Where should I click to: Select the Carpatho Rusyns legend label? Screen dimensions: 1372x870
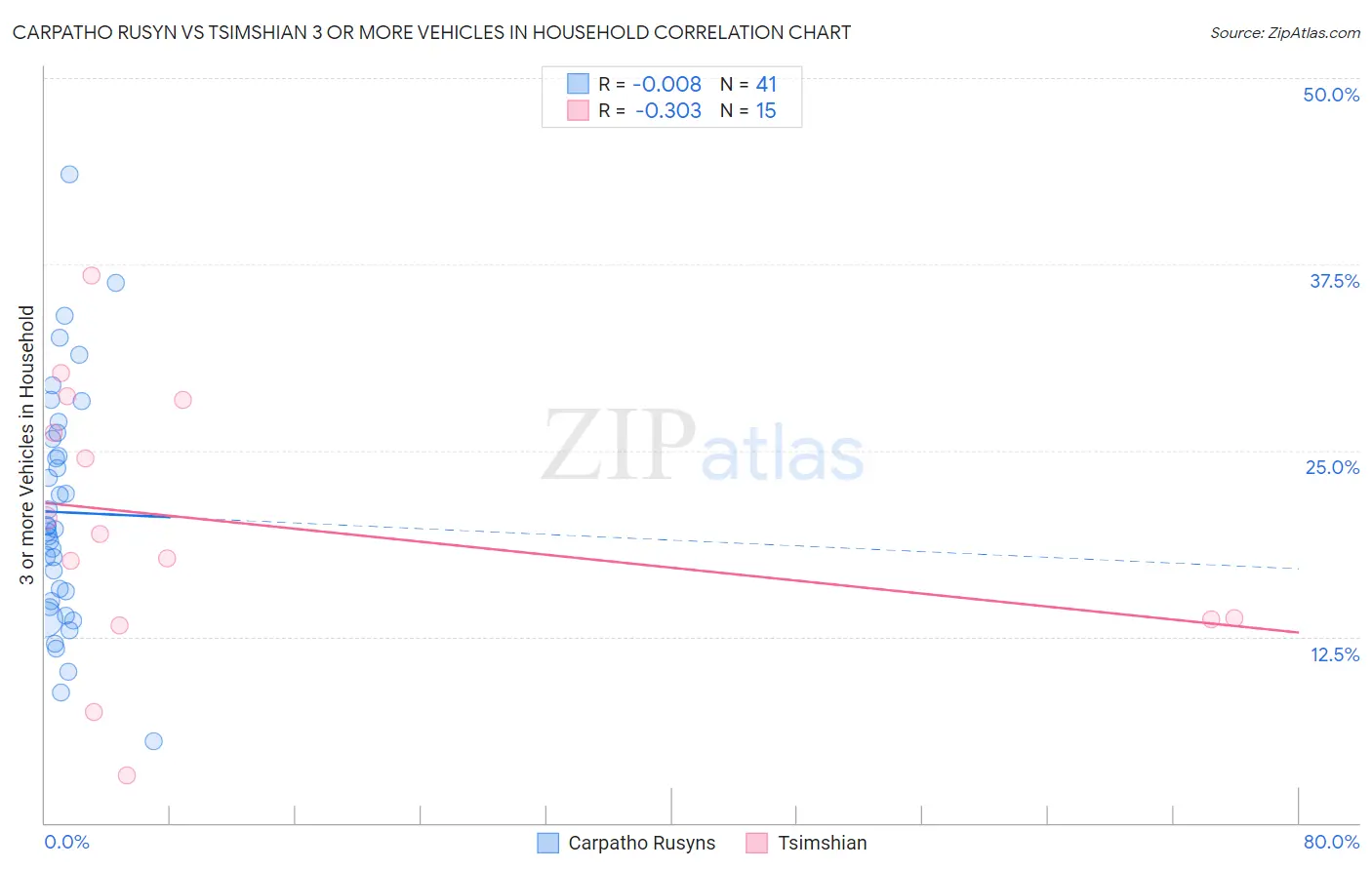point(642,843)
